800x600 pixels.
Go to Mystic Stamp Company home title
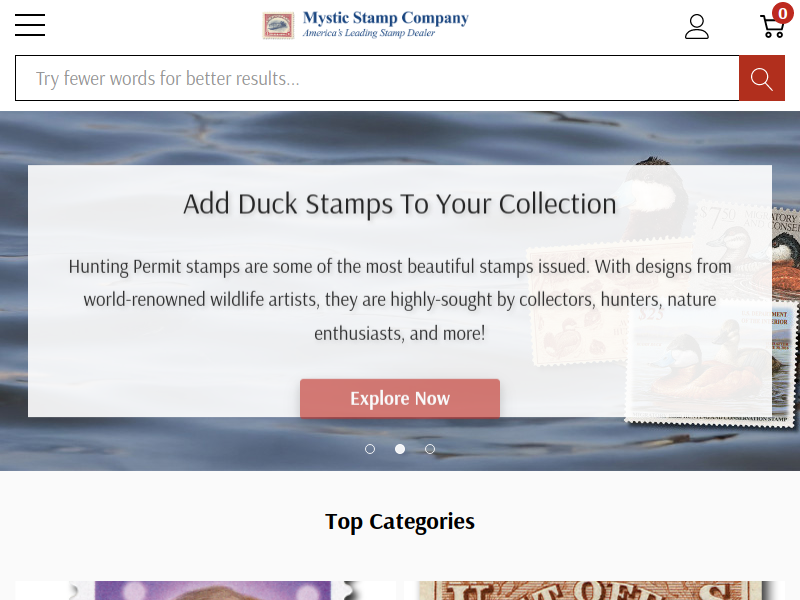[x=386, y=18]
